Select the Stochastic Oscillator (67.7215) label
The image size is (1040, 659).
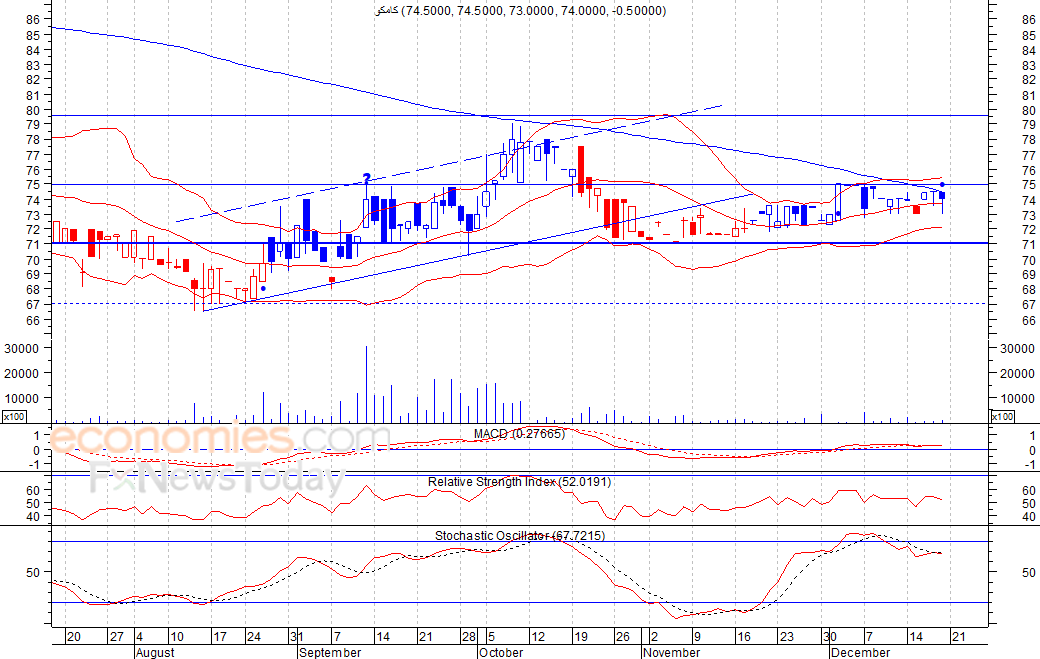520,535
